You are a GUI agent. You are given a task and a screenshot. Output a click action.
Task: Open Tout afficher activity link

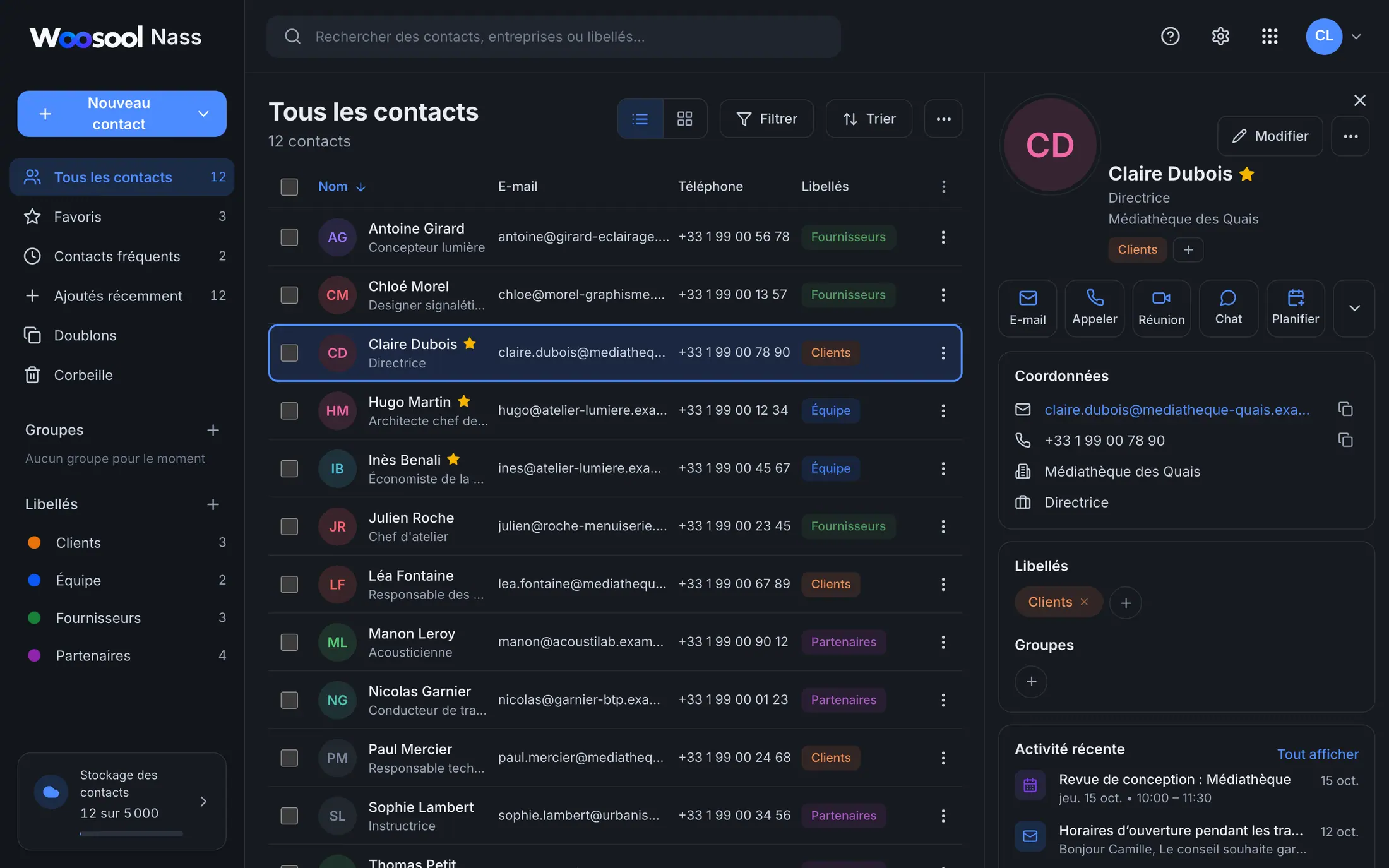(1318, 754)
